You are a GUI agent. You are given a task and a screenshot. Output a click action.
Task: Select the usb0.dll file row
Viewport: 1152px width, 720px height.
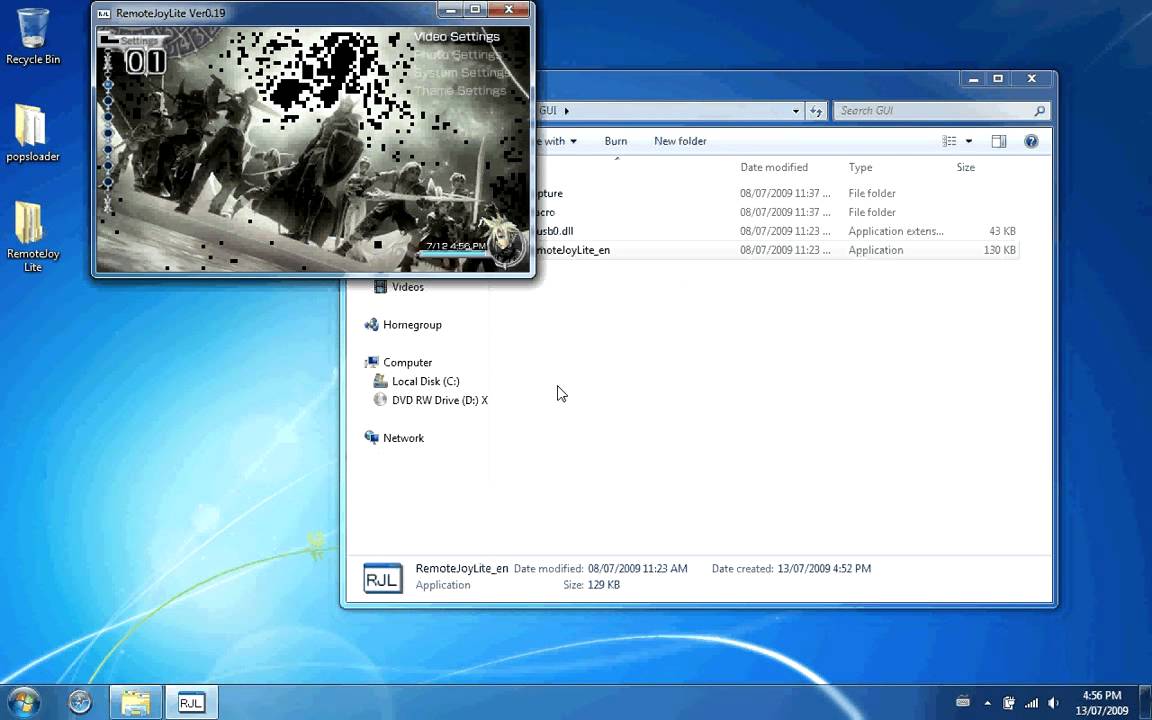(x=777, y=231)
